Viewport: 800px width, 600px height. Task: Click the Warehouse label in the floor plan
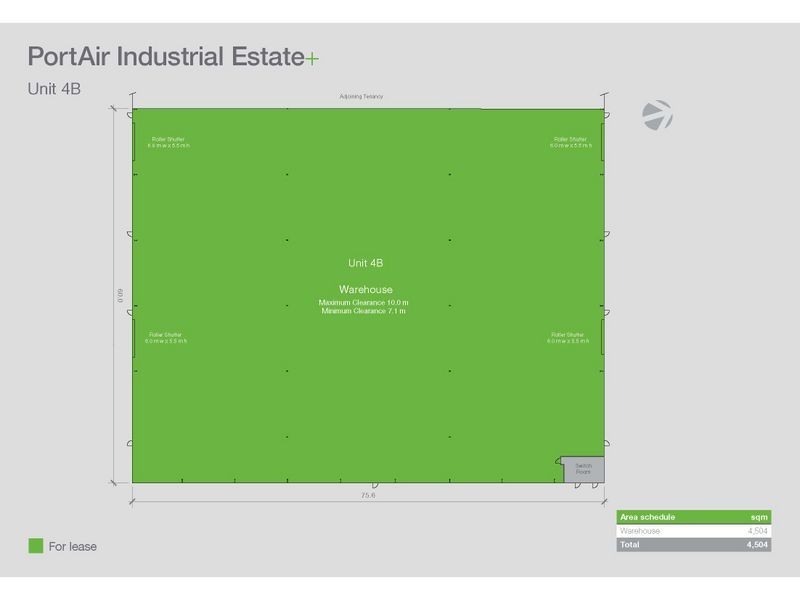click(x=364, y=288)
